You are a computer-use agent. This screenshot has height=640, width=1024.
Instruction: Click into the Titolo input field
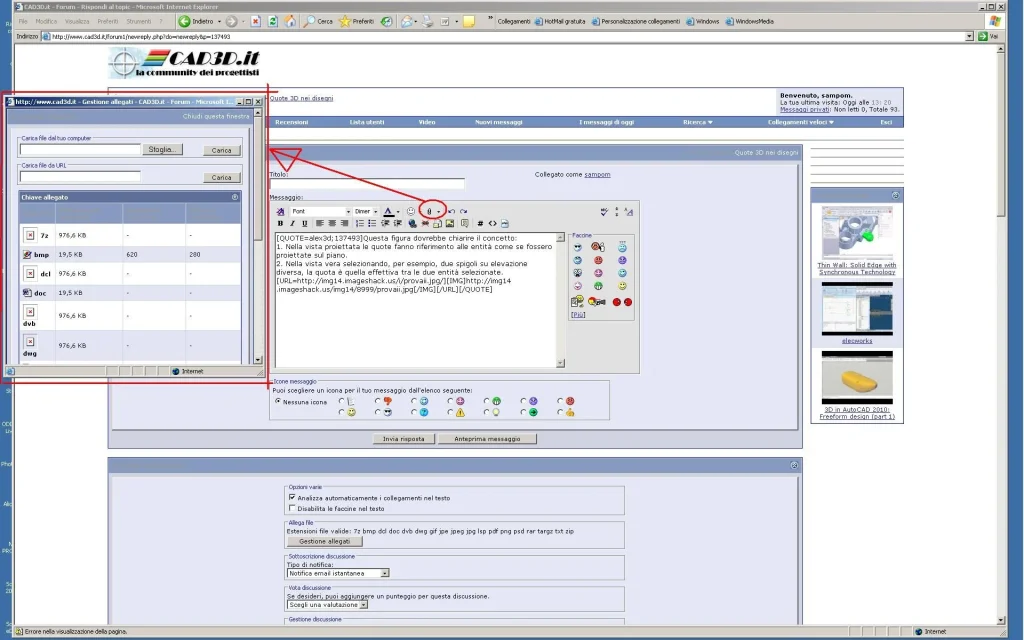click(x=367, y=184)
